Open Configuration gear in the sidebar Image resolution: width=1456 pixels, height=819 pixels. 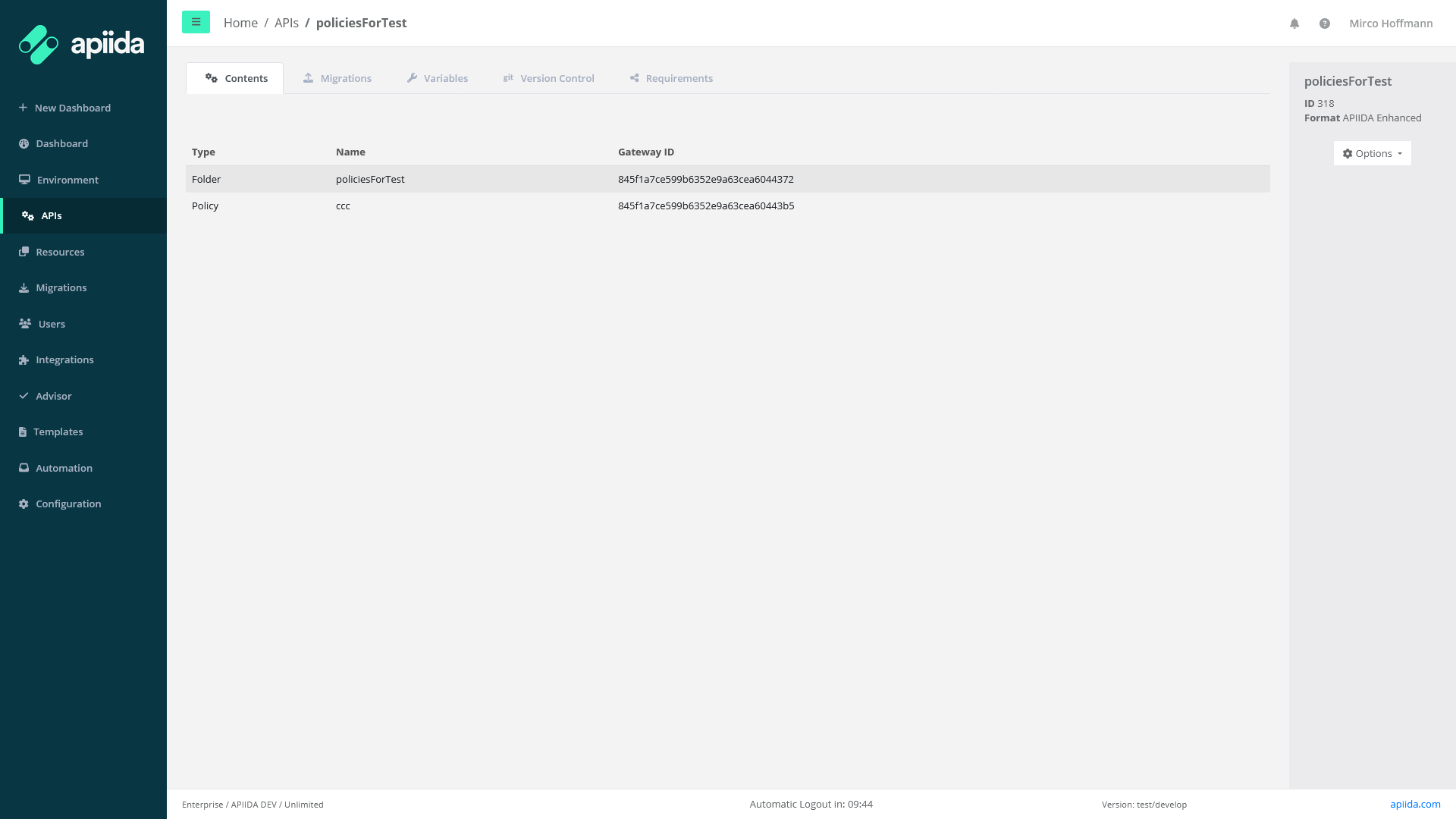(x=67, y=504)
